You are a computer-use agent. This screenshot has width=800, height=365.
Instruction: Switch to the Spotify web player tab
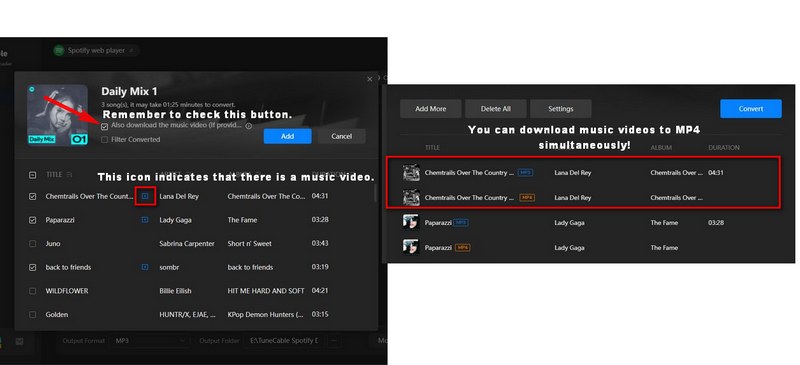pos(96,51)
